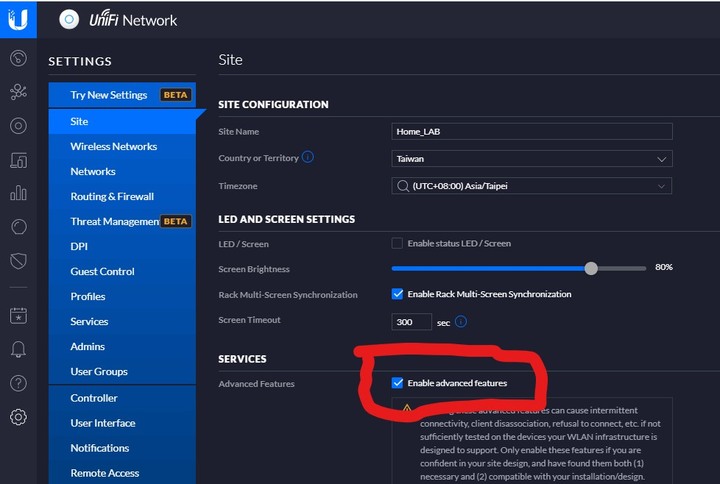Open the Timezone Asia/Taipei dropdown
Screen dimensions: 720x484
point(532,186)
